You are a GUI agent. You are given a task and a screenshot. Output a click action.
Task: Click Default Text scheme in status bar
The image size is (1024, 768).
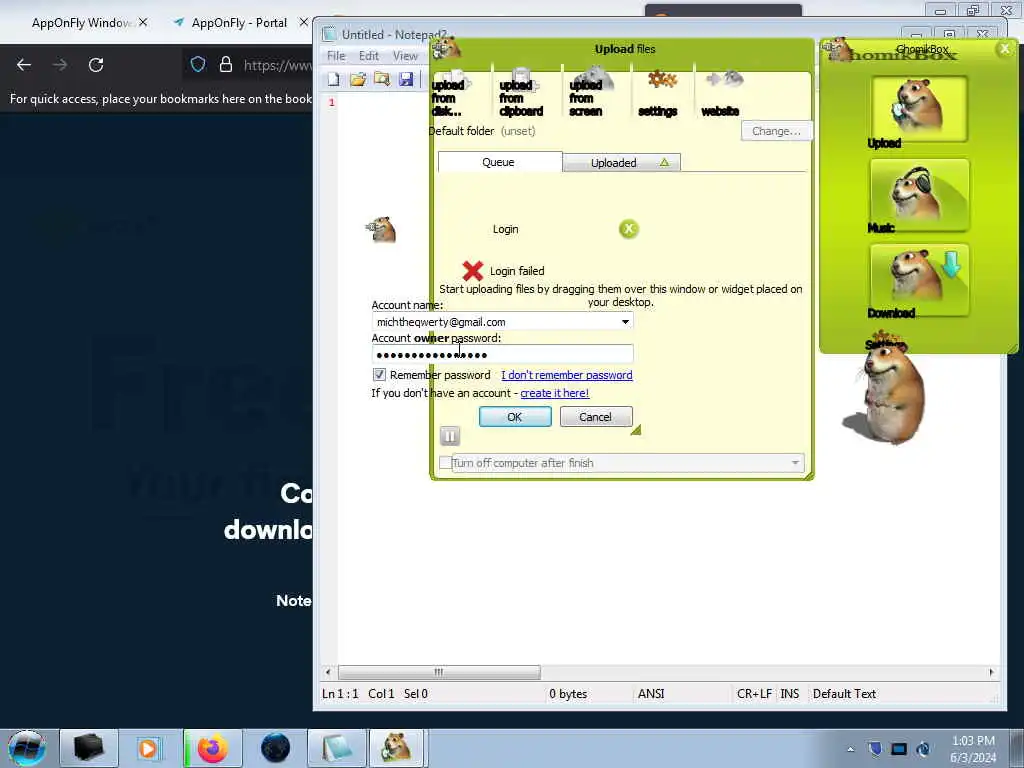point(844,694)
